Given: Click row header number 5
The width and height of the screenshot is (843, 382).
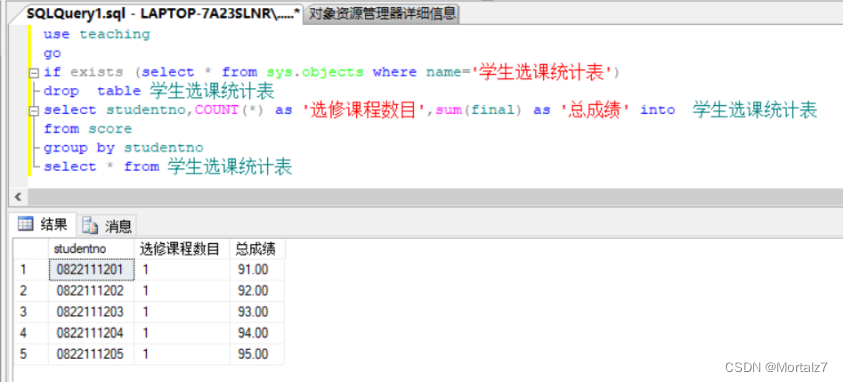Looking at the screenshot, I should click(31, 354).
